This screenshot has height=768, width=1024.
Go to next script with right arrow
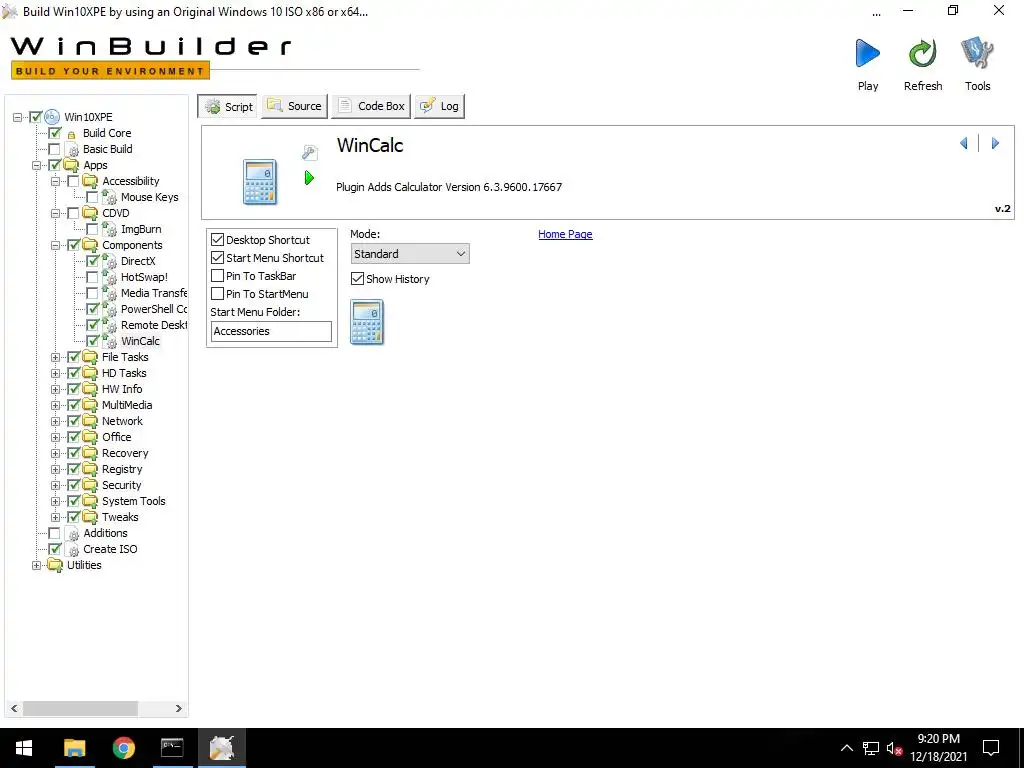pos(995,143)
